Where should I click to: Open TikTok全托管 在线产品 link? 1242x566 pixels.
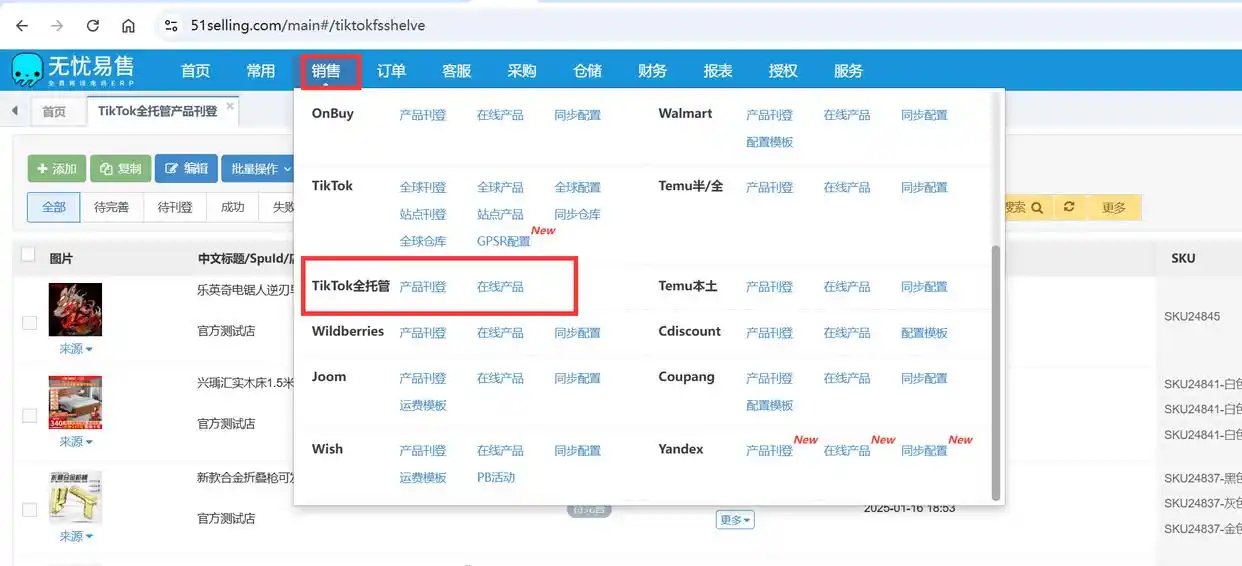[500, 287]
